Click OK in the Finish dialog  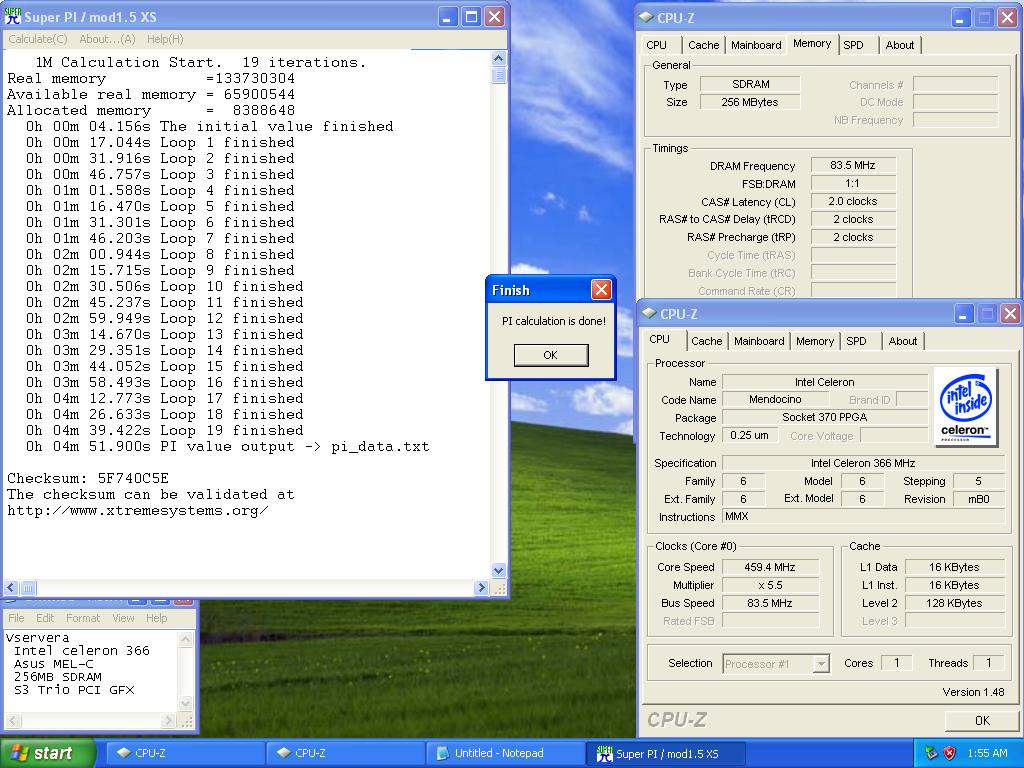(551, 355)
